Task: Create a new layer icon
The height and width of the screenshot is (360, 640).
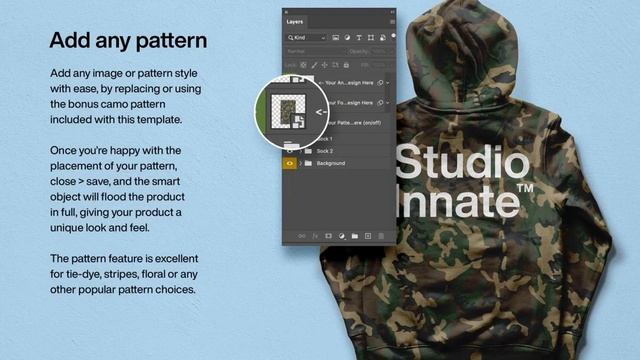Action: (368, 236)
